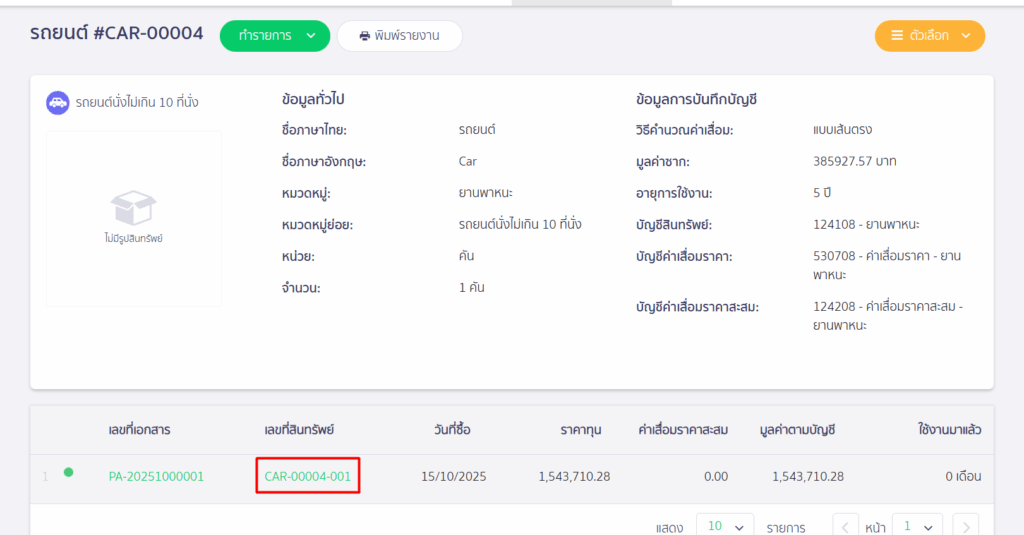Go to the previous page arrow
This screenshot has width=1024, height=535.
846,526
